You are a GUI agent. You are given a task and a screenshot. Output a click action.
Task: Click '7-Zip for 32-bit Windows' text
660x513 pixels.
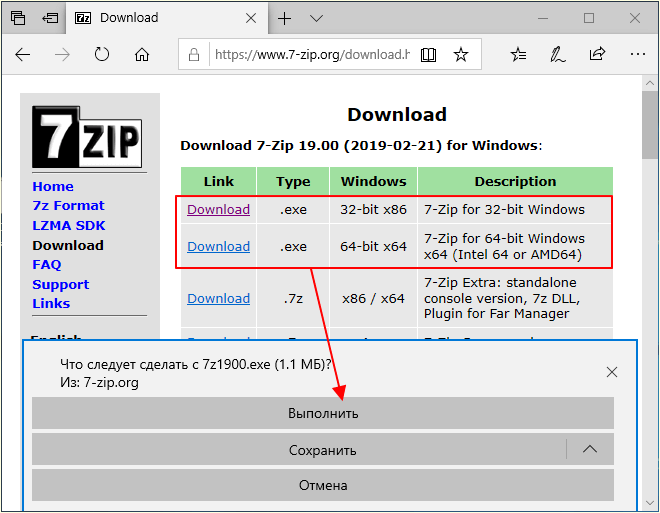(504, 210)
